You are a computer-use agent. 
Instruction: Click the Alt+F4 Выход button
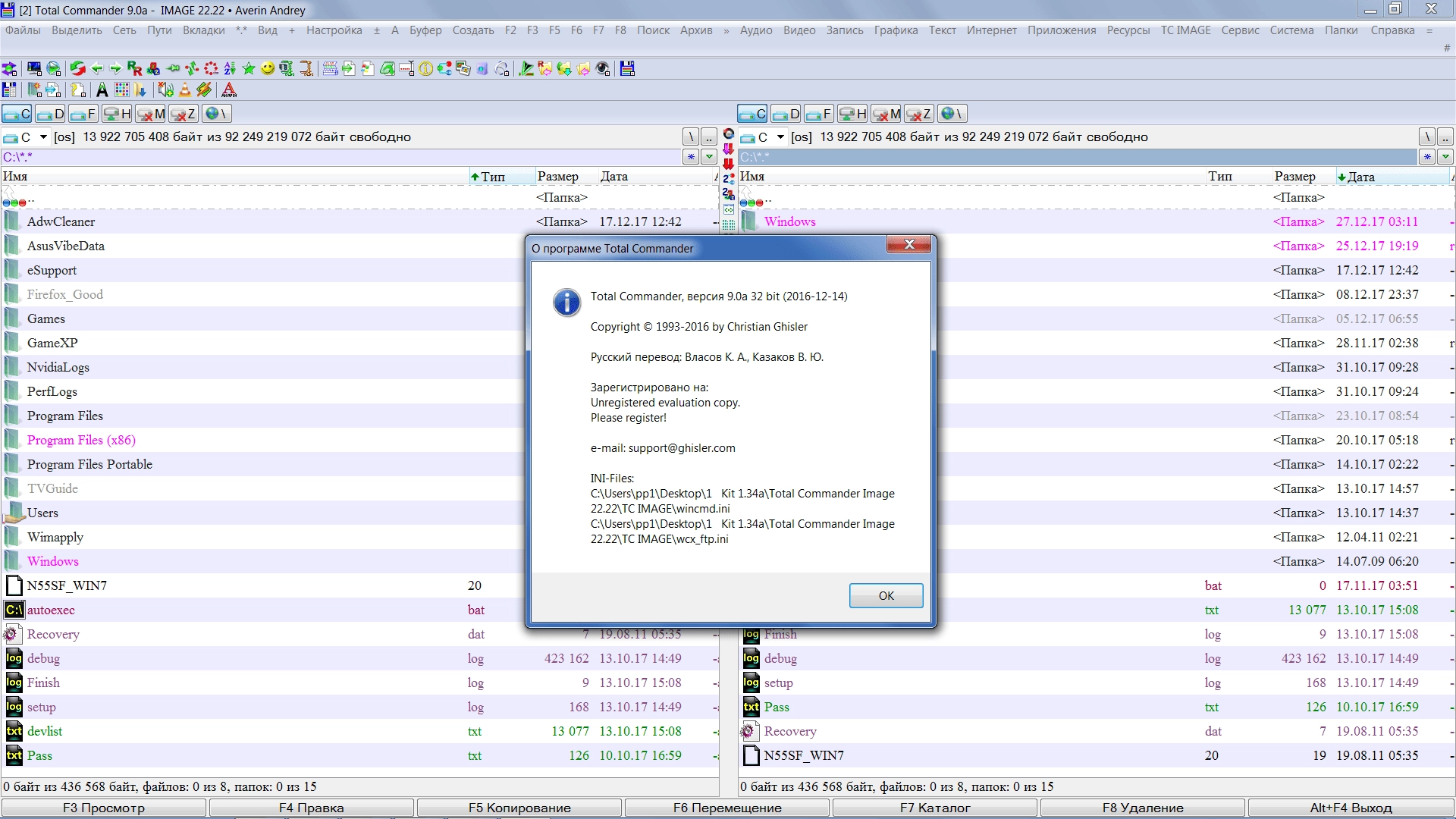click(x=1351, y=808)
